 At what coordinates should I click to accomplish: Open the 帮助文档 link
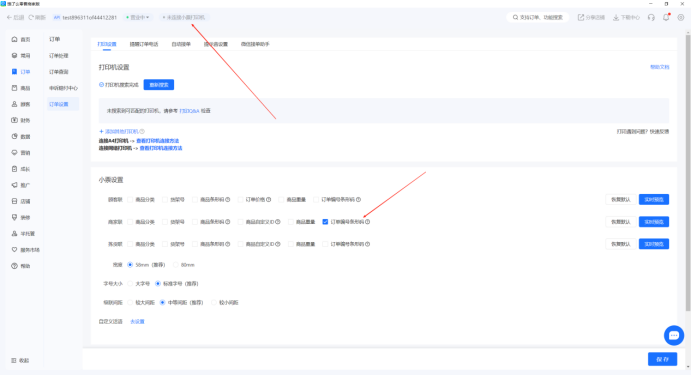660,67
